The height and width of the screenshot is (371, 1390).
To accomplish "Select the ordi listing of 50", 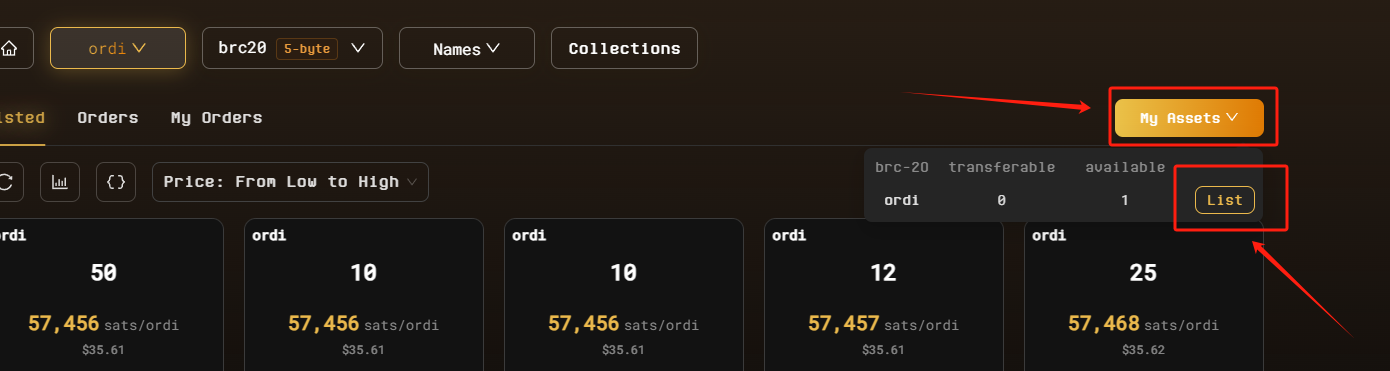I will [103, 295].
